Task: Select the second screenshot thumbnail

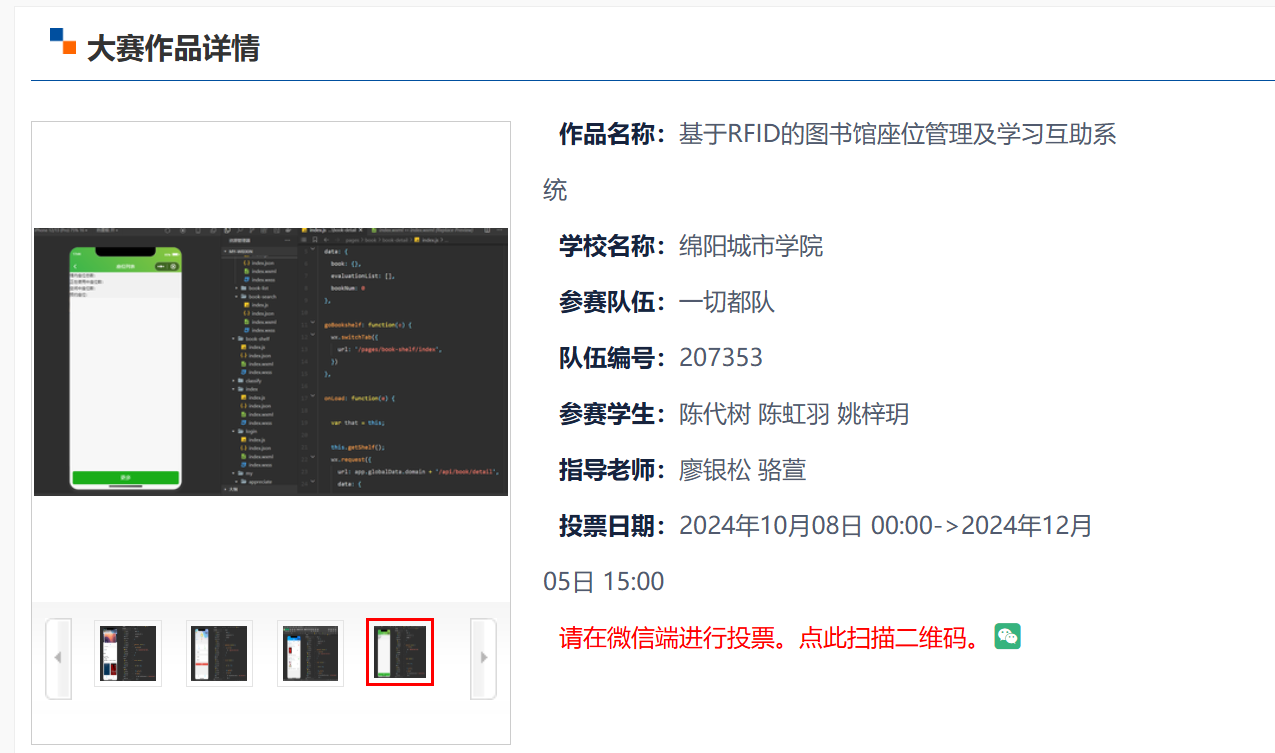Action: pos(219,654)
